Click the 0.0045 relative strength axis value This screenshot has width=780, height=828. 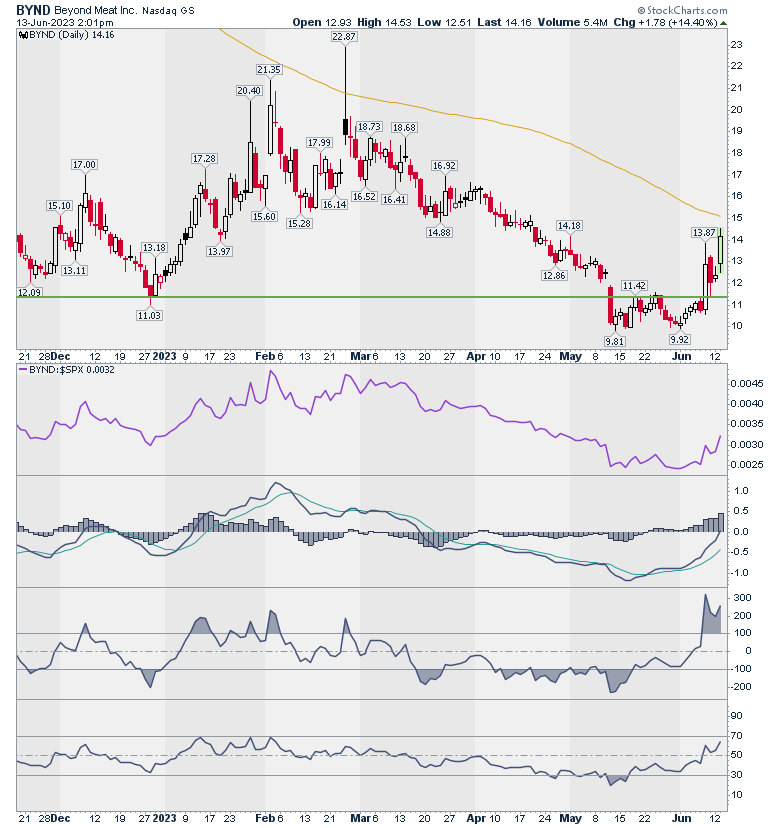tap(747, 383)
